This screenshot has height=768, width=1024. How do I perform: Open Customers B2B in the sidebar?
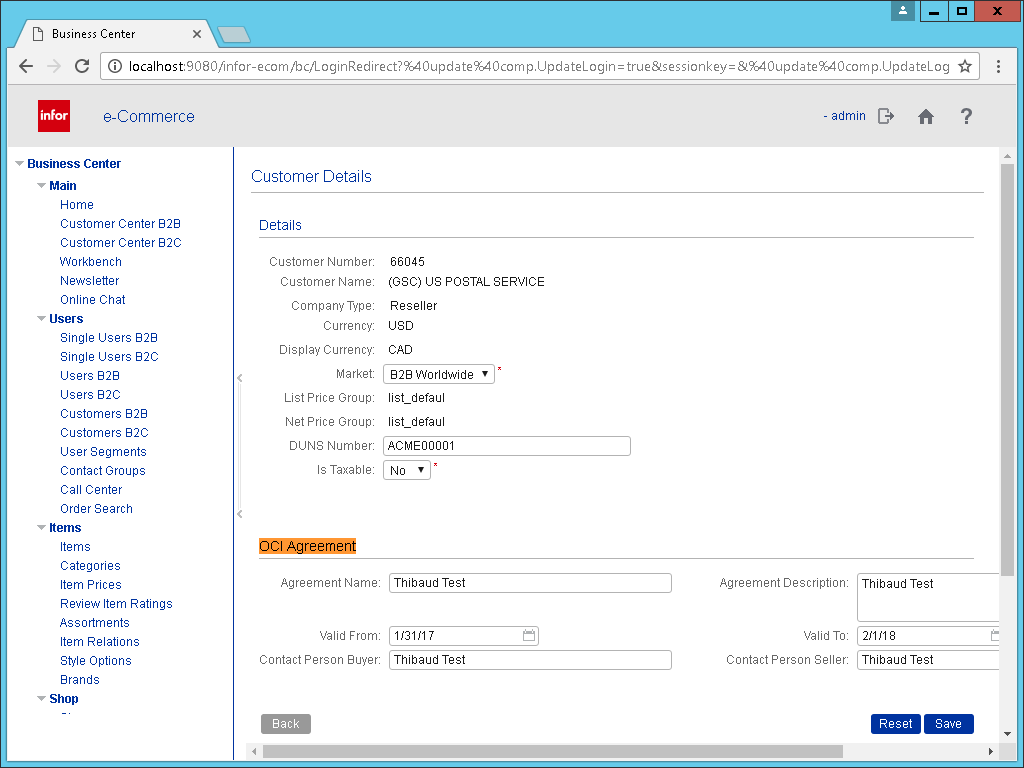point(104,414)
